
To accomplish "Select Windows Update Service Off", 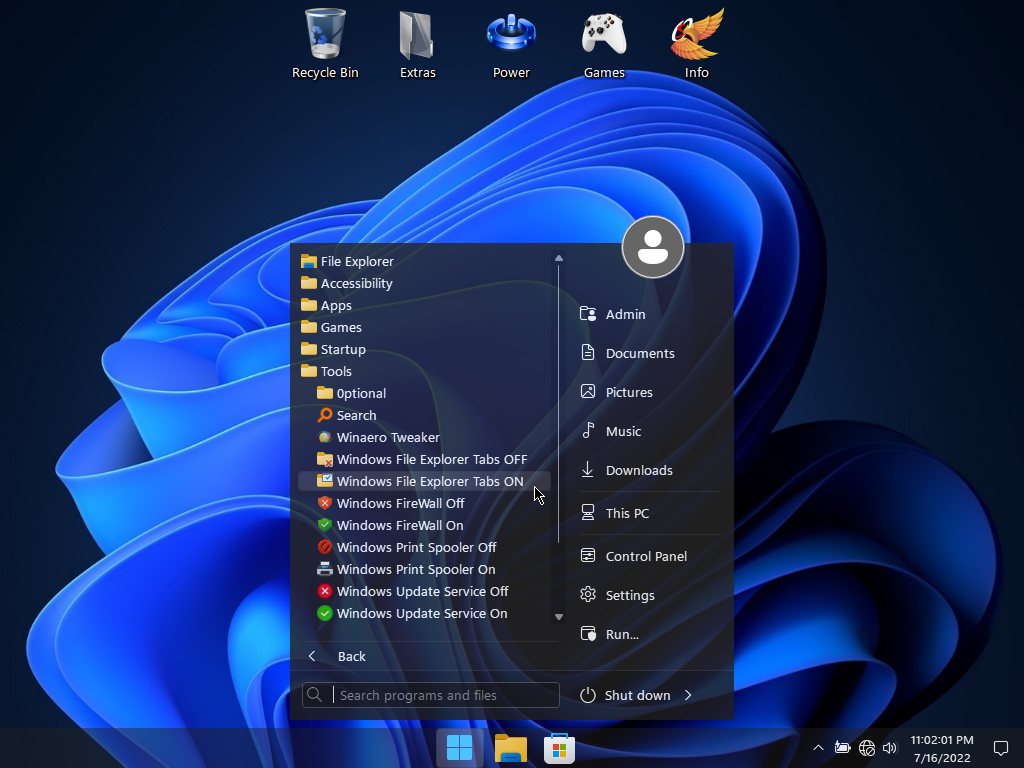I will 422,591.
